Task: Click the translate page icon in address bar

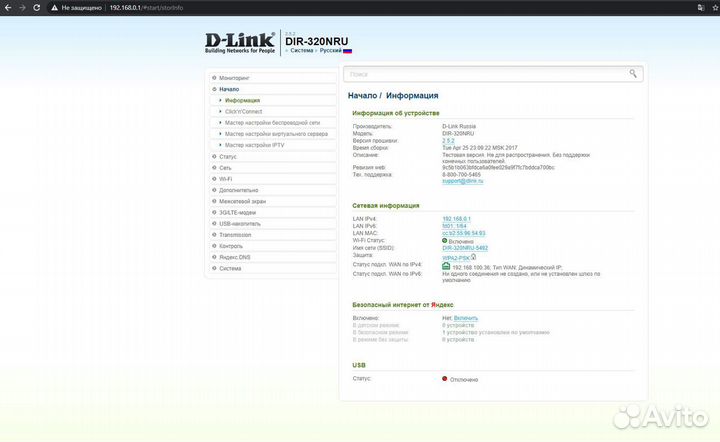Action: [701, 8]
